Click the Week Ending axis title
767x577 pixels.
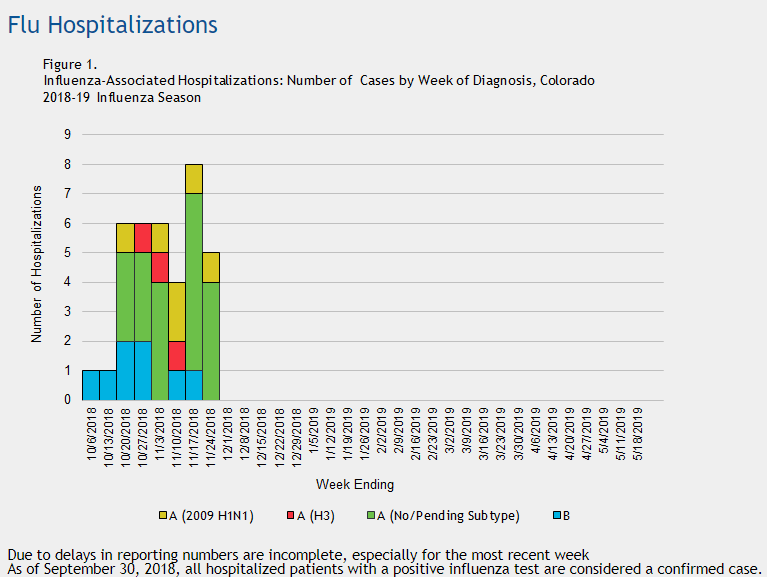tap(355, 485)
